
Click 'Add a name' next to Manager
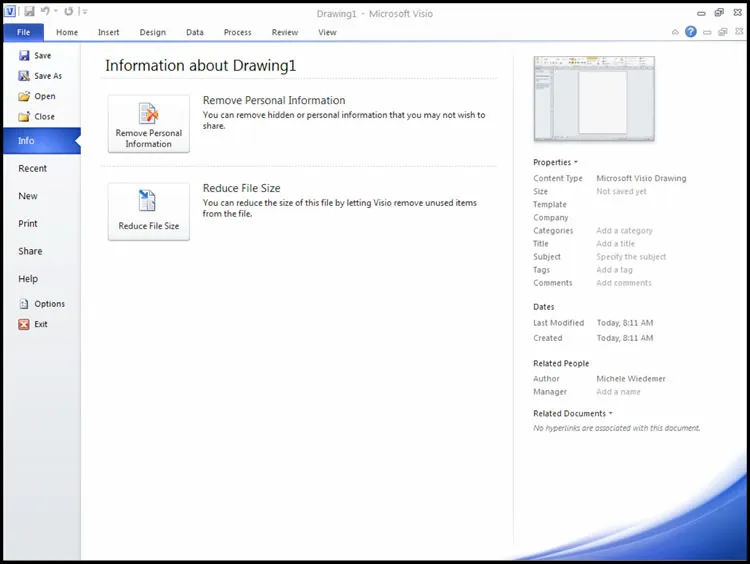tap(618, 392)
